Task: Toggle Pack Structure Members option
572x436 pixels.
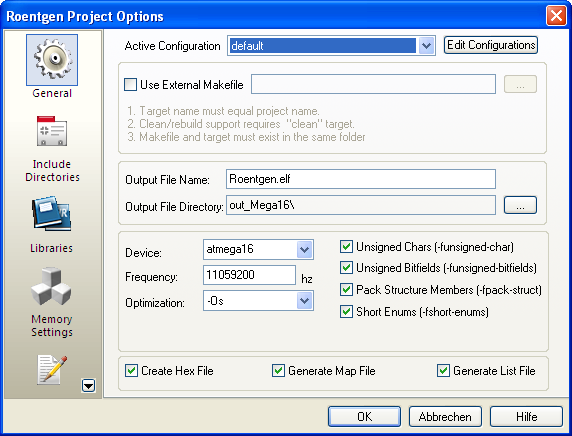Action: point(346,290)
